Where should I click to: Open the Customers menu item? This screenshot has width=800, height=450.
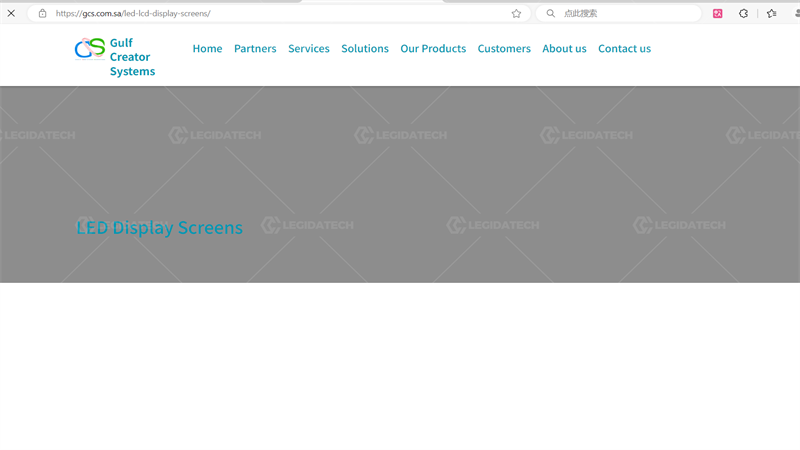point(504,48)
